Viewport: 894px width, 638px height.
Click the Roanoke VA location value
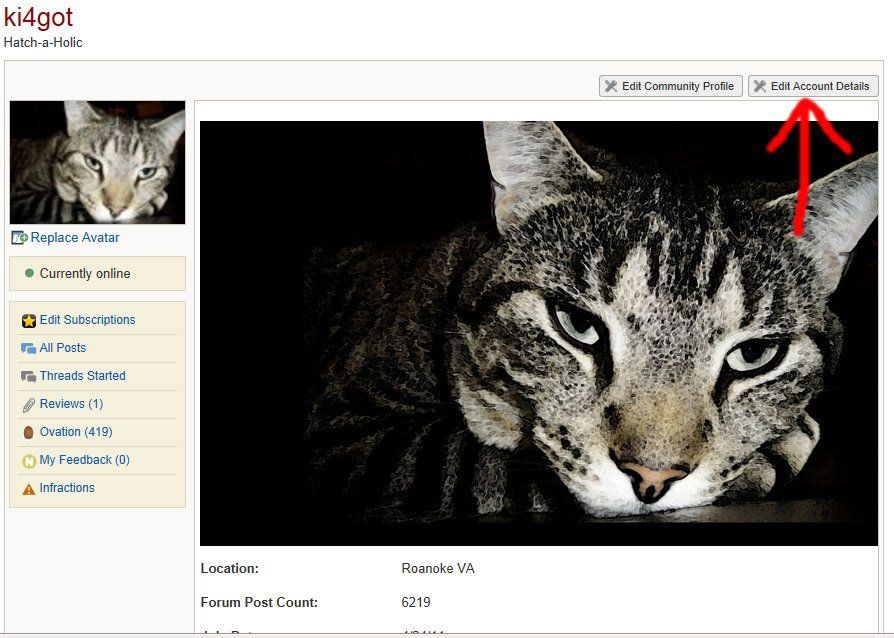click(438, 568)
